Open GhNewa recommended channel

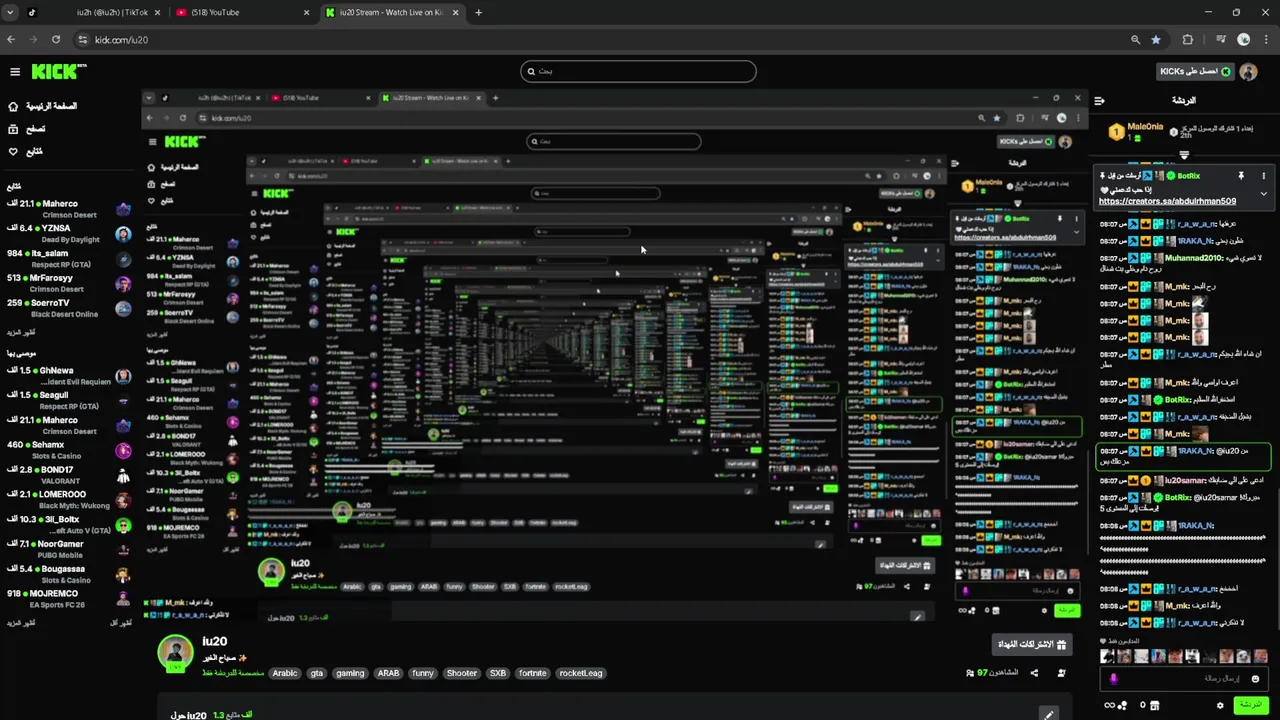coord(68,376)
